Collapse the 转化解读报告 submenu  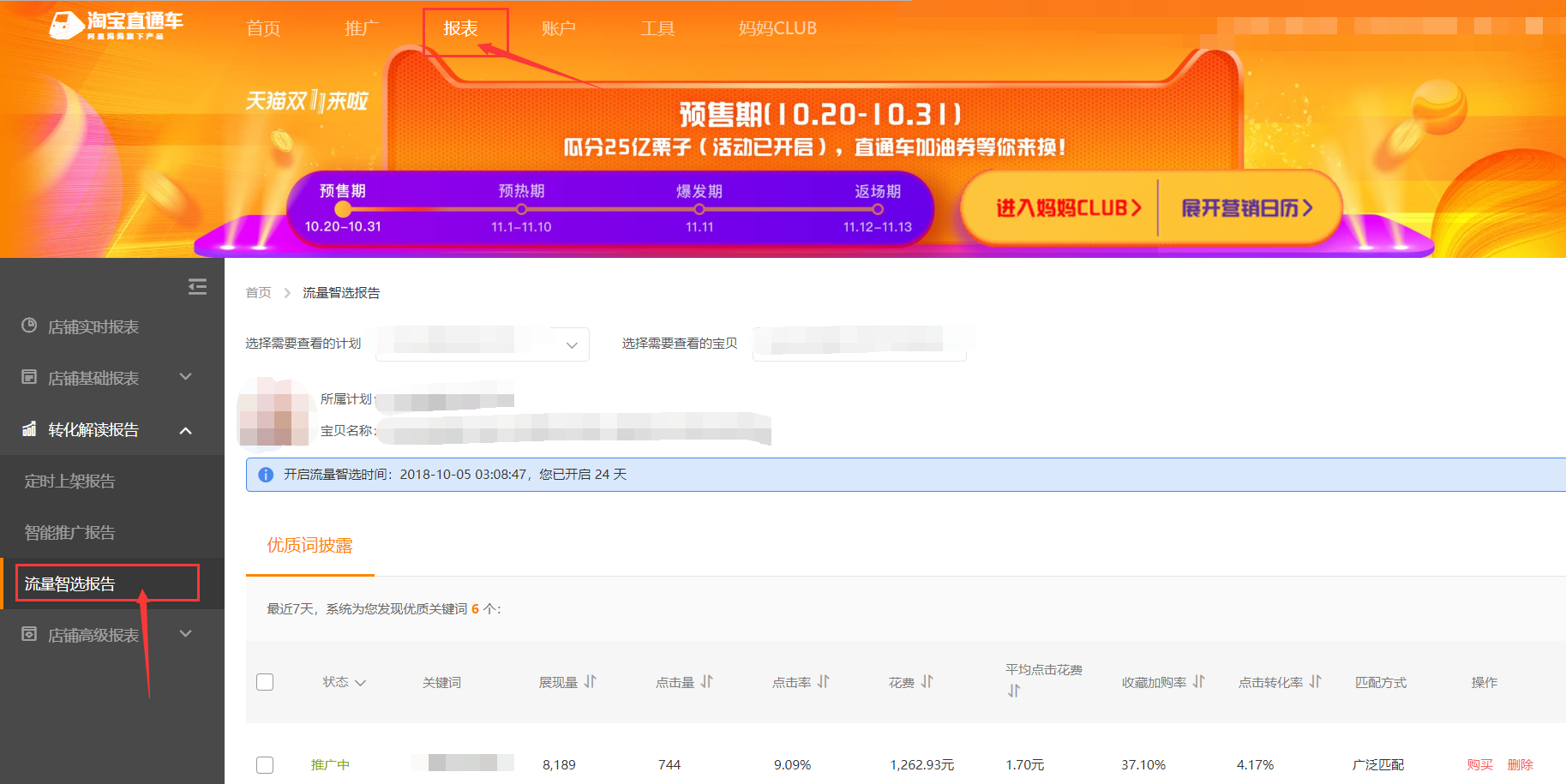coord(186,430)
